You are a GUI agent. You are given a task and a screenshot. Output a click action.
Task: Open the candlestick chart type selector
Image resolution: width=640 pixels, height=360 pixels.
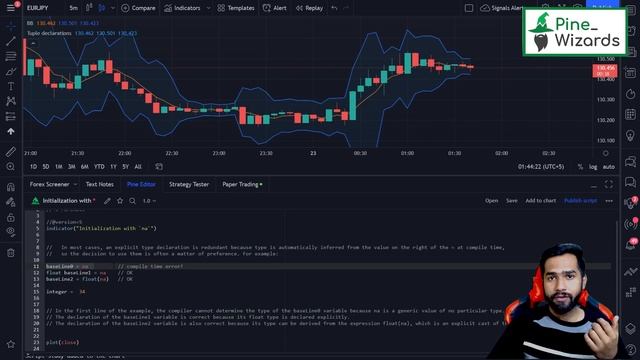pyautogui.click(x=89, y=8)
